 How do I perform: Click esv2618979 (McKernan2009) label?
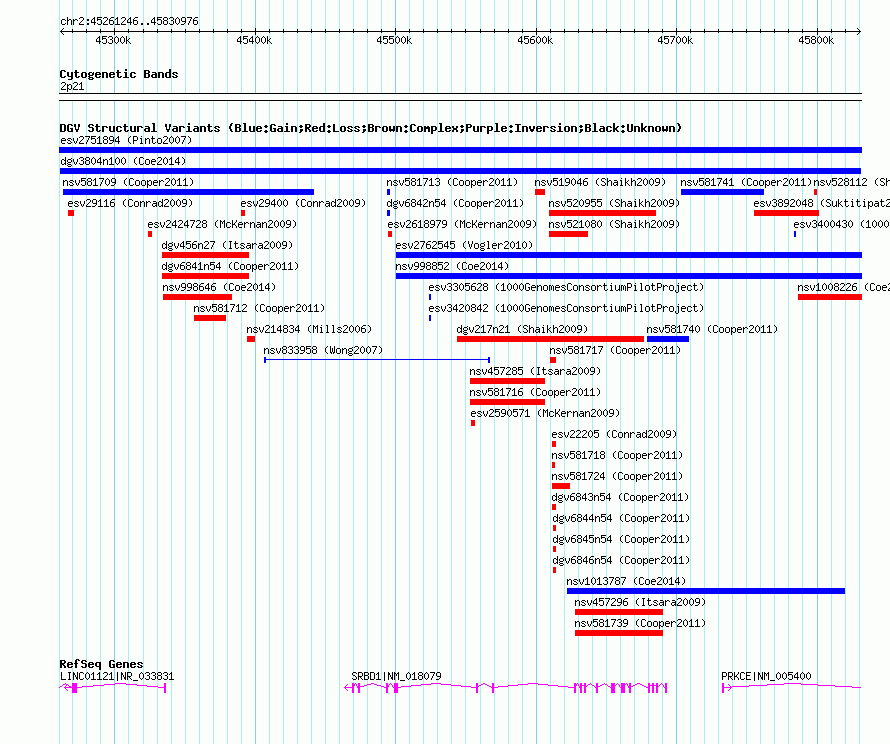coord(462,224)
